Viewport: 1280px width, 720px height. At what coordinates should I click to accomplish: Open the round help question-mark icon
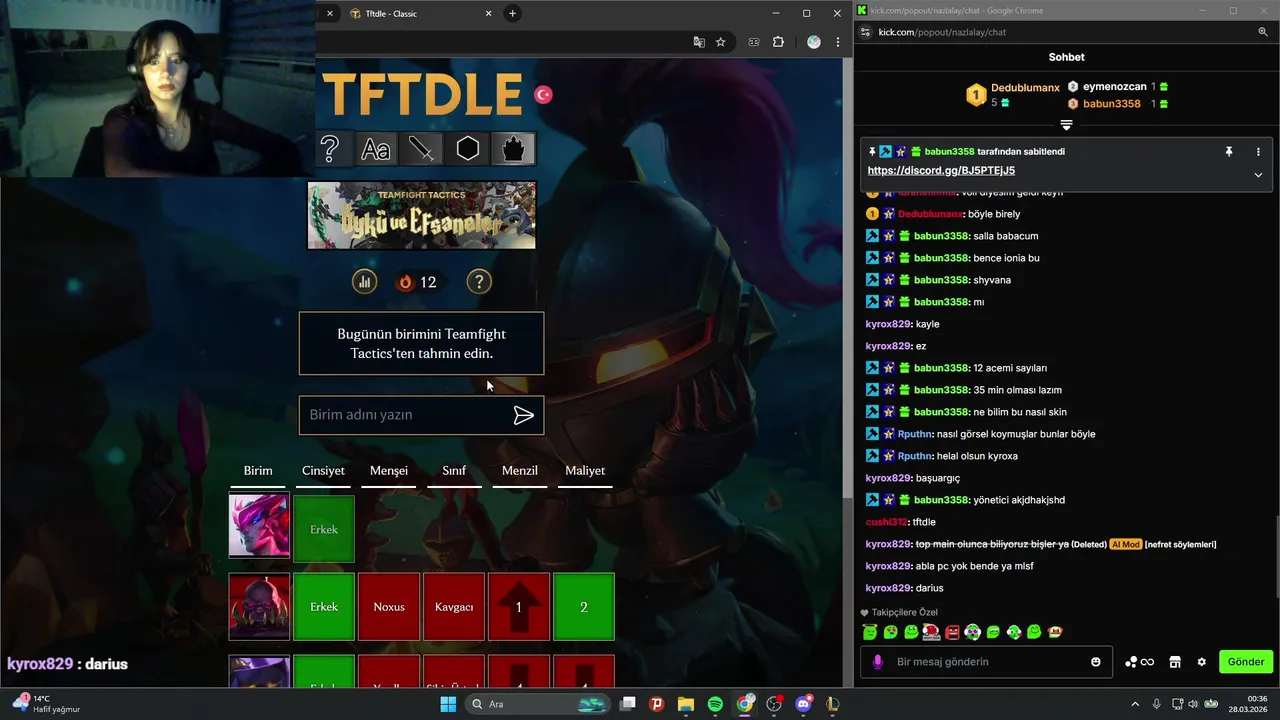pyautogui.click(x=479, y=282)
